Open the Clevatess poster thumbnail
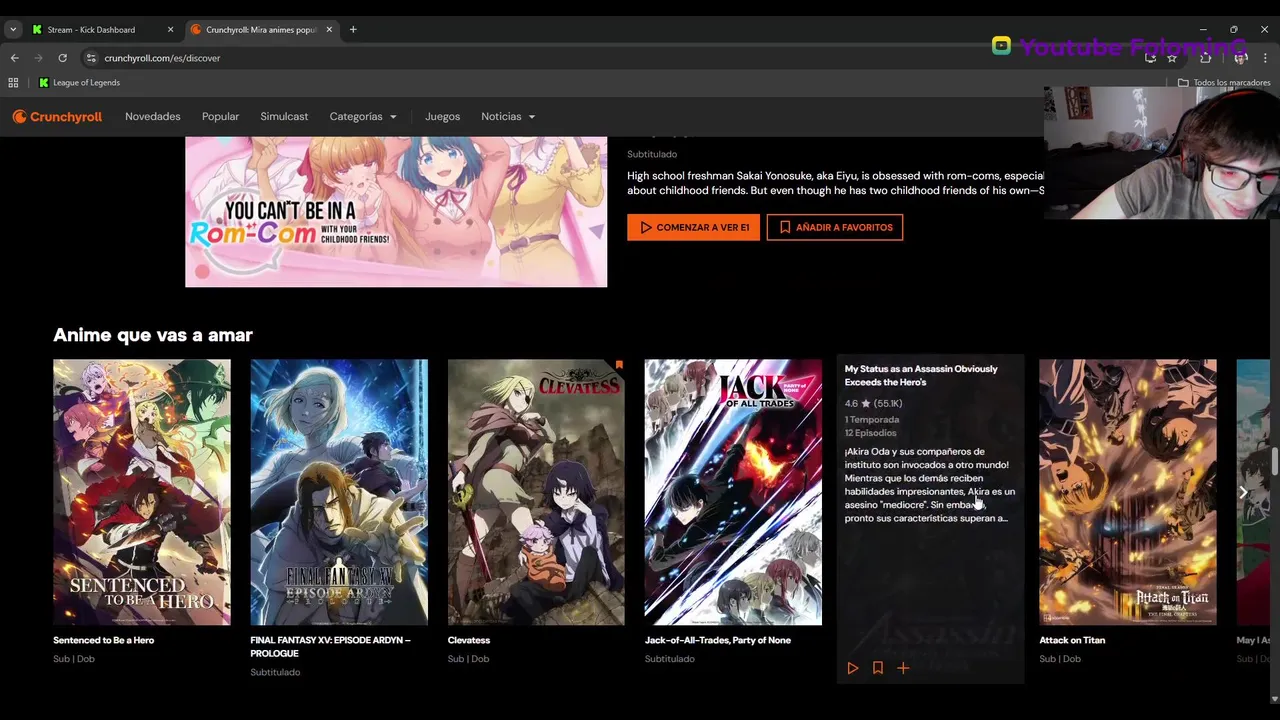 click(536, 492)
